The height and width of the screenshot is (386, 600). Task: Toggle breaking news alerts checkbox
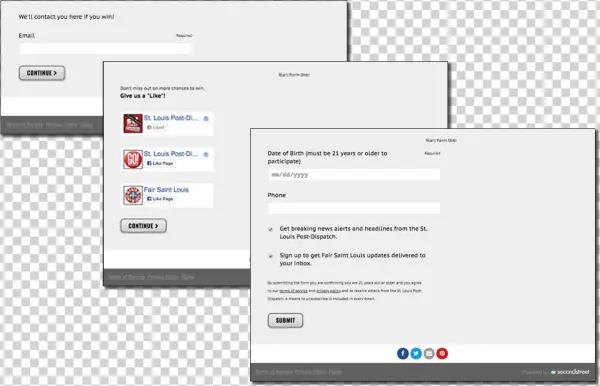pyautogui.click(x=271, y=230)
